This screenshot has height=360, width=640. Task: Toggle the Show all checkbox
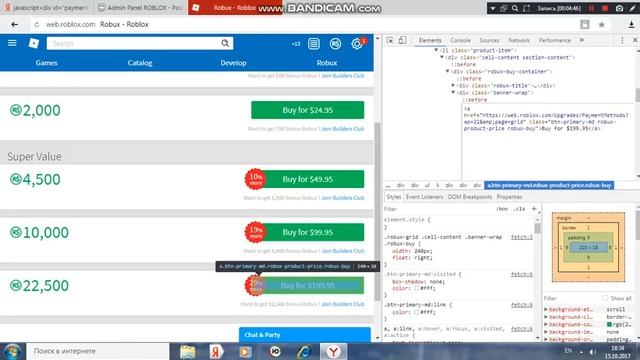(x=605, y=298)
